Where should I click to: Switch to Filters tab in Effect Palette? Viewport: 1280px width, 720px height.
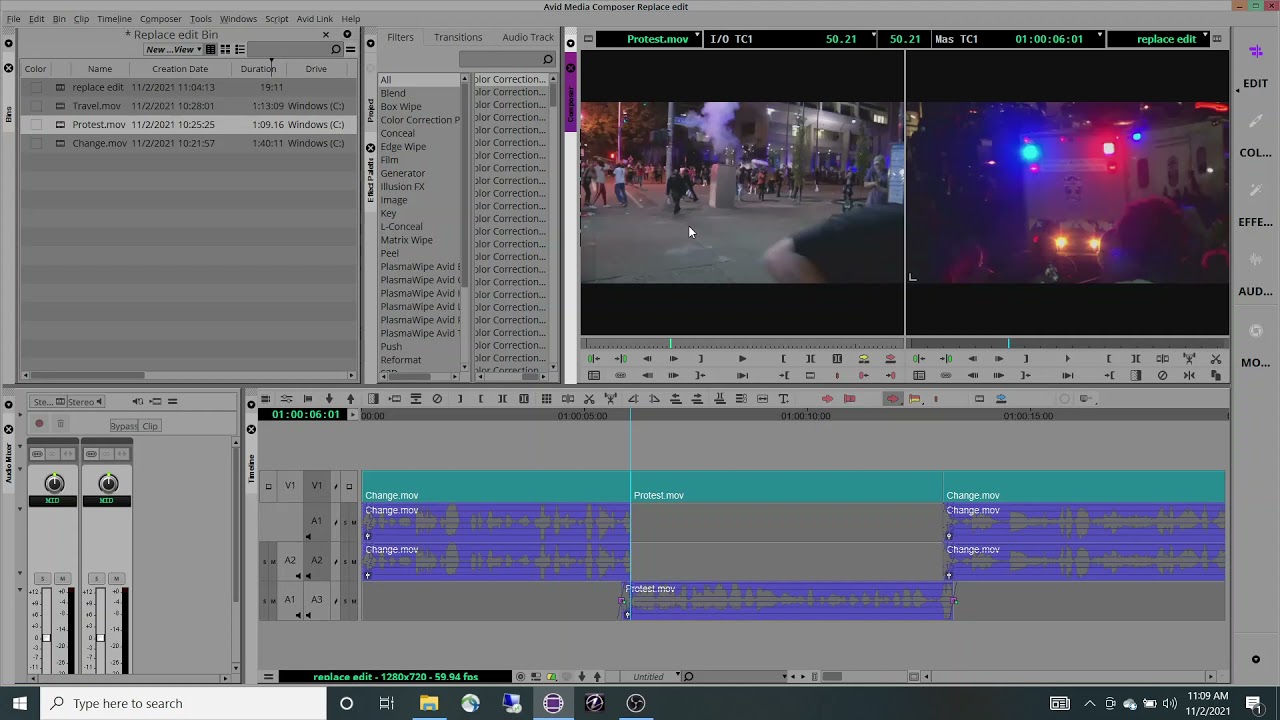tap(400, 38)
